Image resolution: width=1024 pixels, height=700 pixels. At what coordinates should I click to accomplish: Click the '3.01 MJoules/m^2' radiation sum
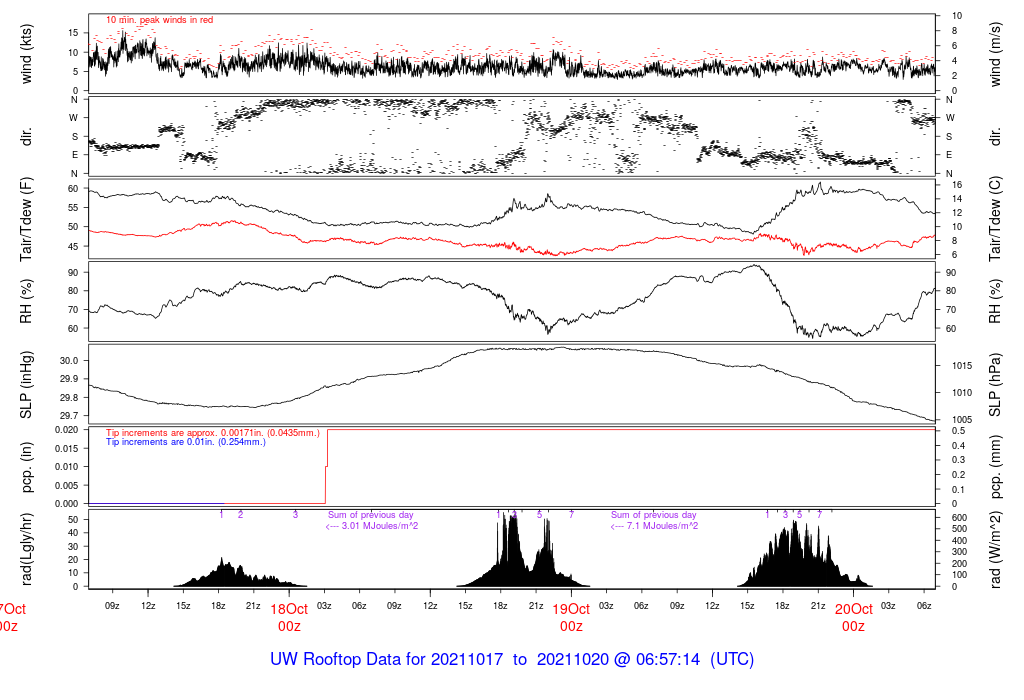coord(380,526)
